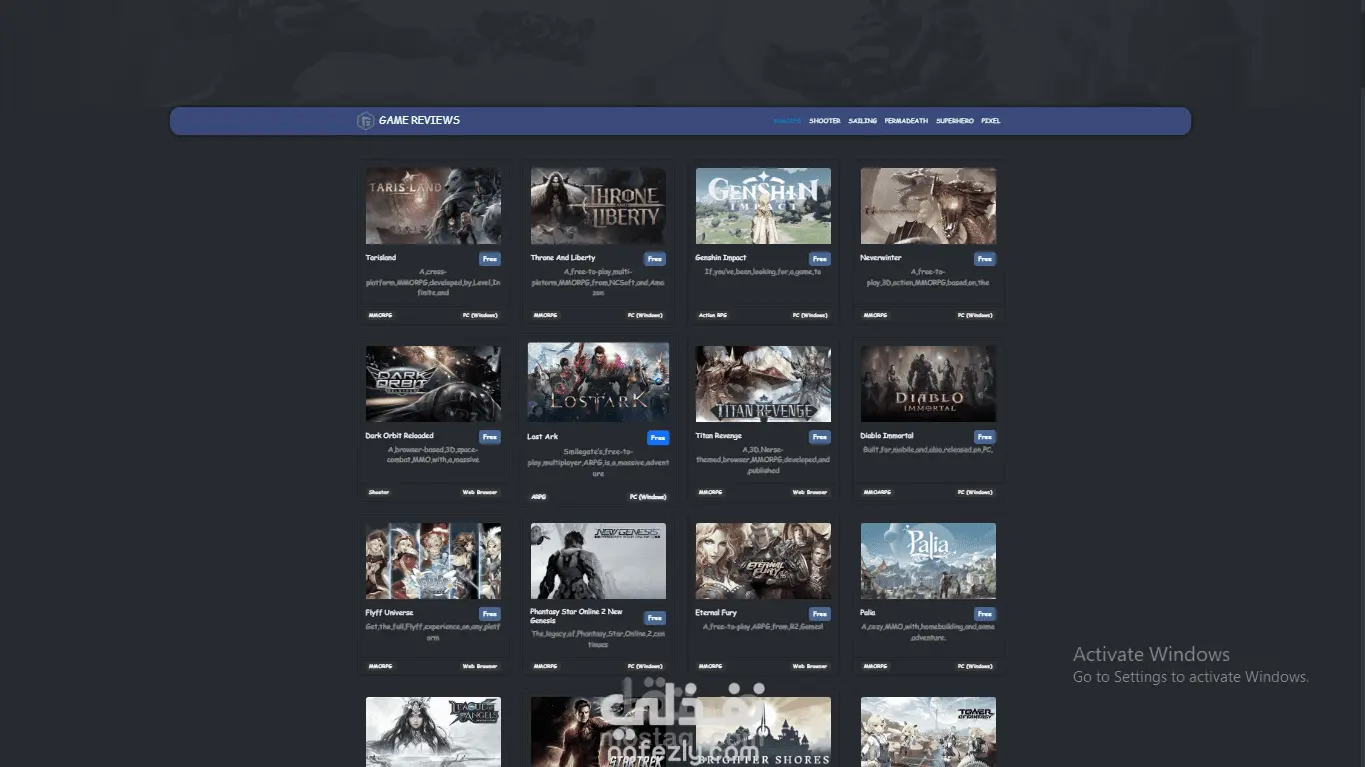Click the Tower of Fantasy thumbnail

(x=928, y=732)
